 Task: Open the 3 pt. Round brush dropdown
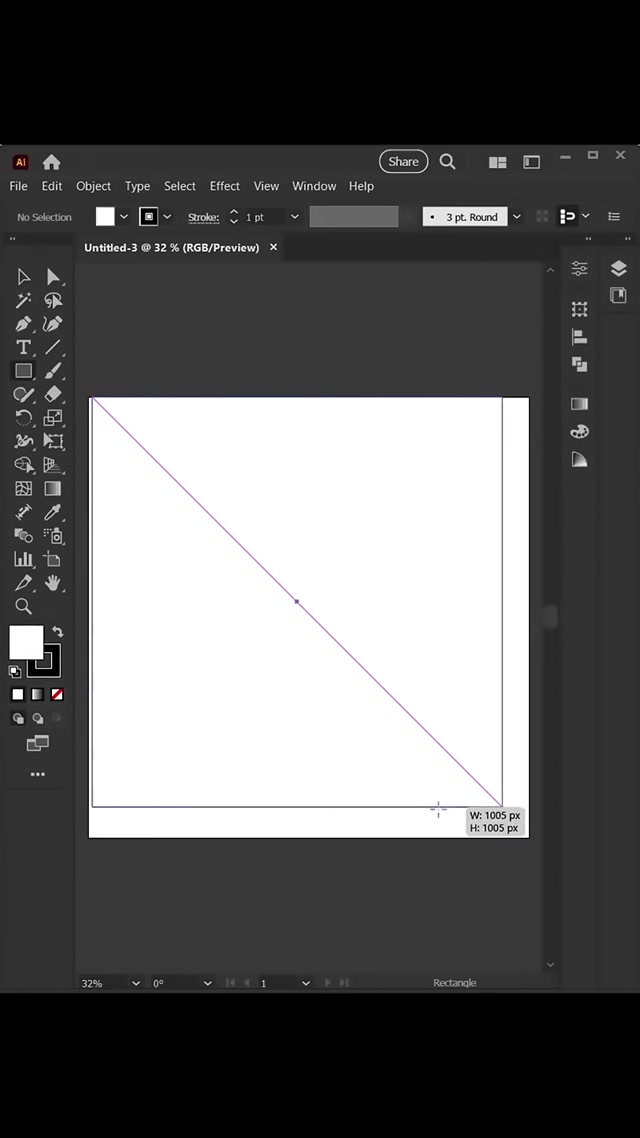516,217
